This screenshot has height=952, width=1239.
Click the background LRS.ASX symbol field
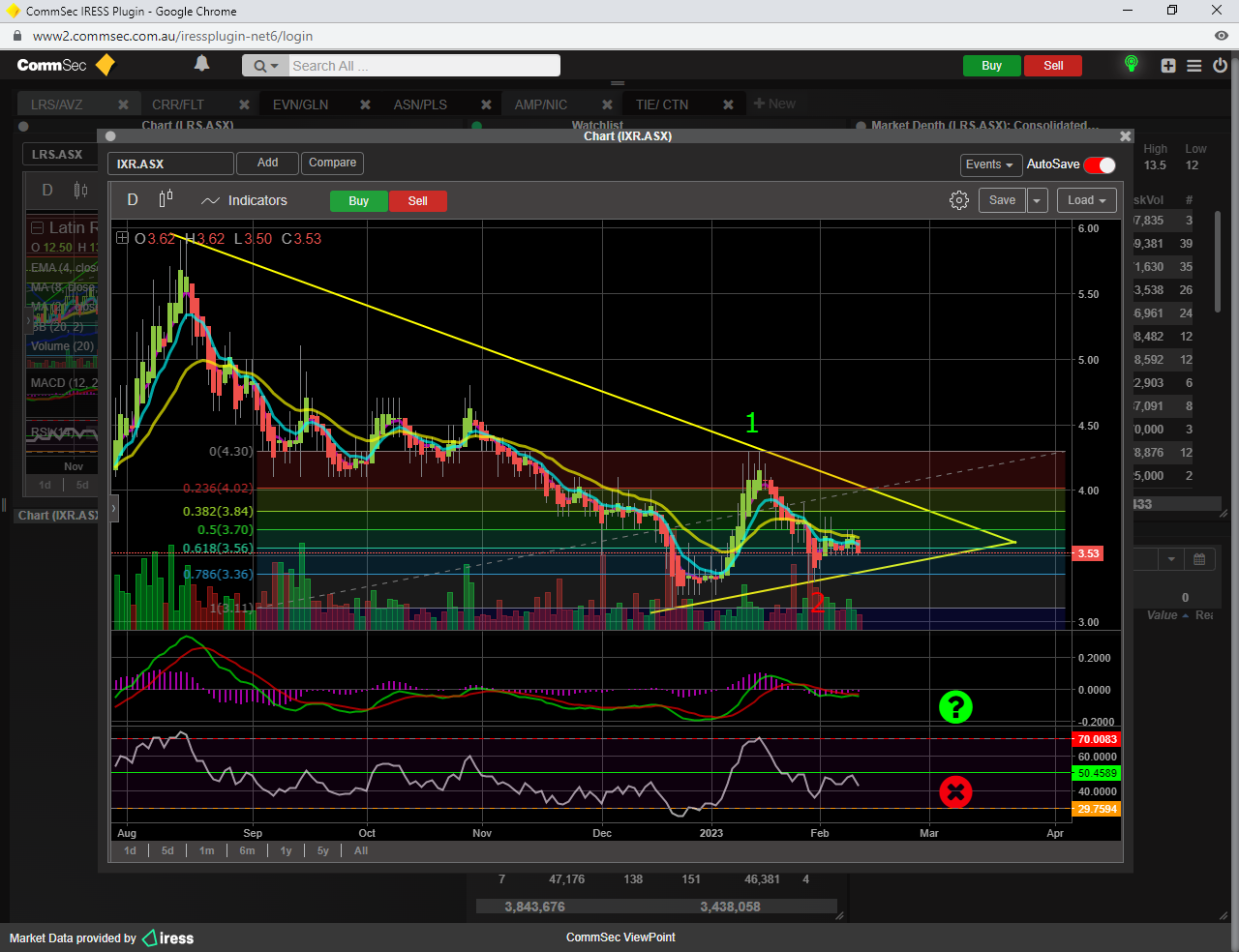pyautogui.click(x=60, y=155)
